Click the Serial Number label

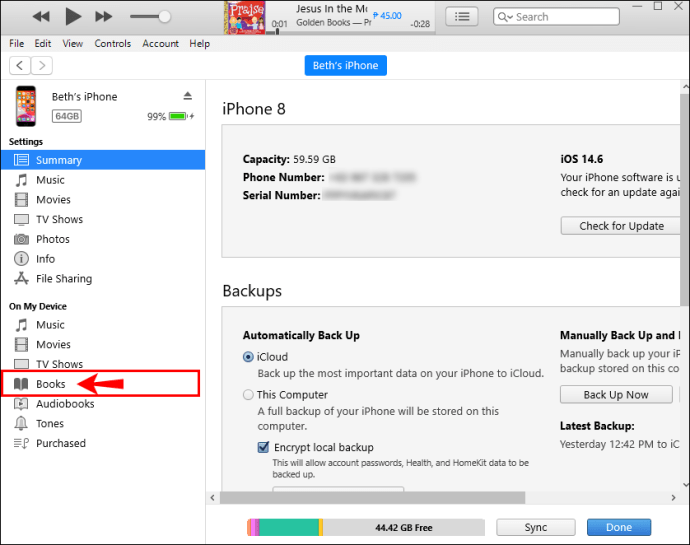click(282, 195)
